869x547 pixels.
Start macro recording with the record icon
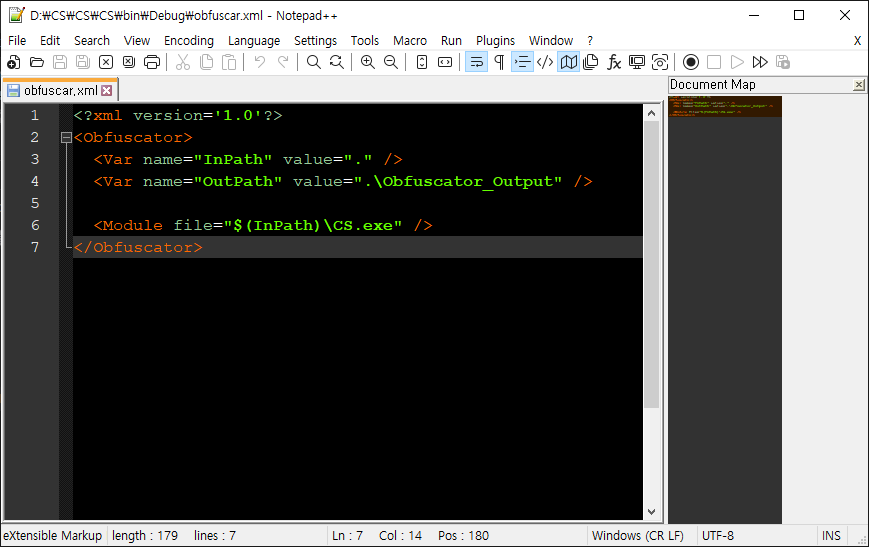(x=691, y=62)
